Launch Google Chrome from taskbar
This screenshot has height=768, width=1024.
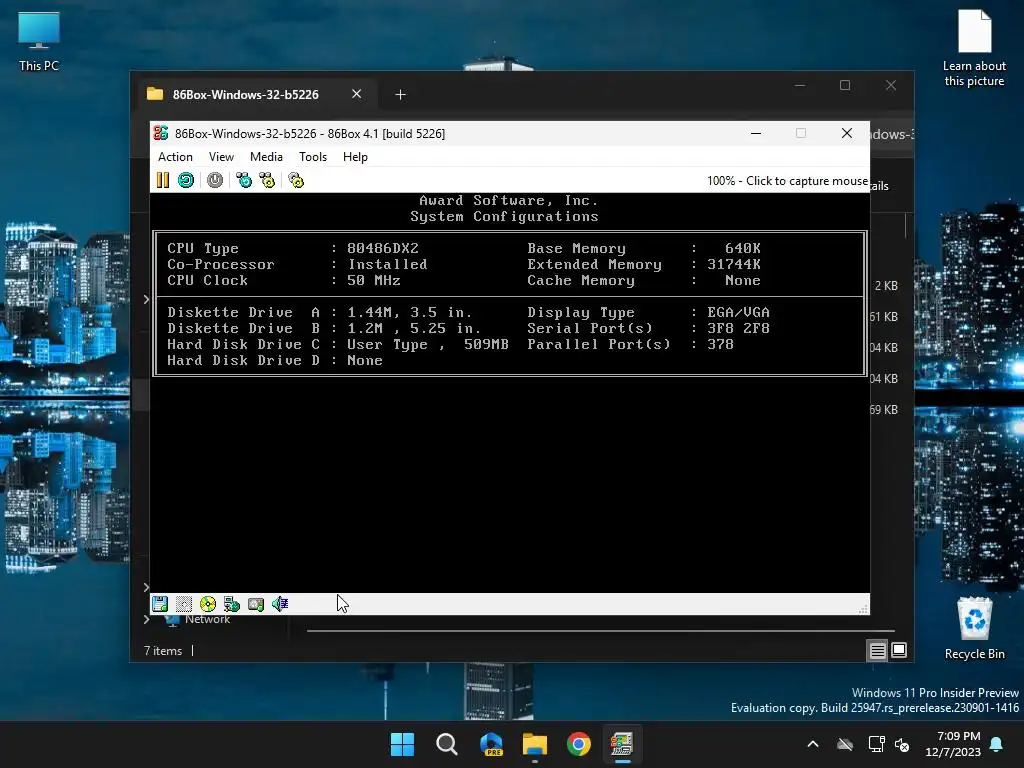coord(579,744)
